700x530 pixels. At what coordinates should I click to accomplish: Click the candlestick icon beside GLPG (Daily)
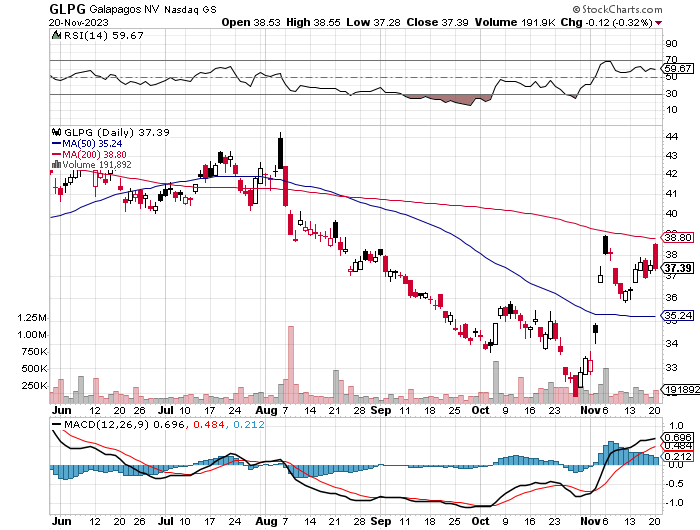[56, 132]
